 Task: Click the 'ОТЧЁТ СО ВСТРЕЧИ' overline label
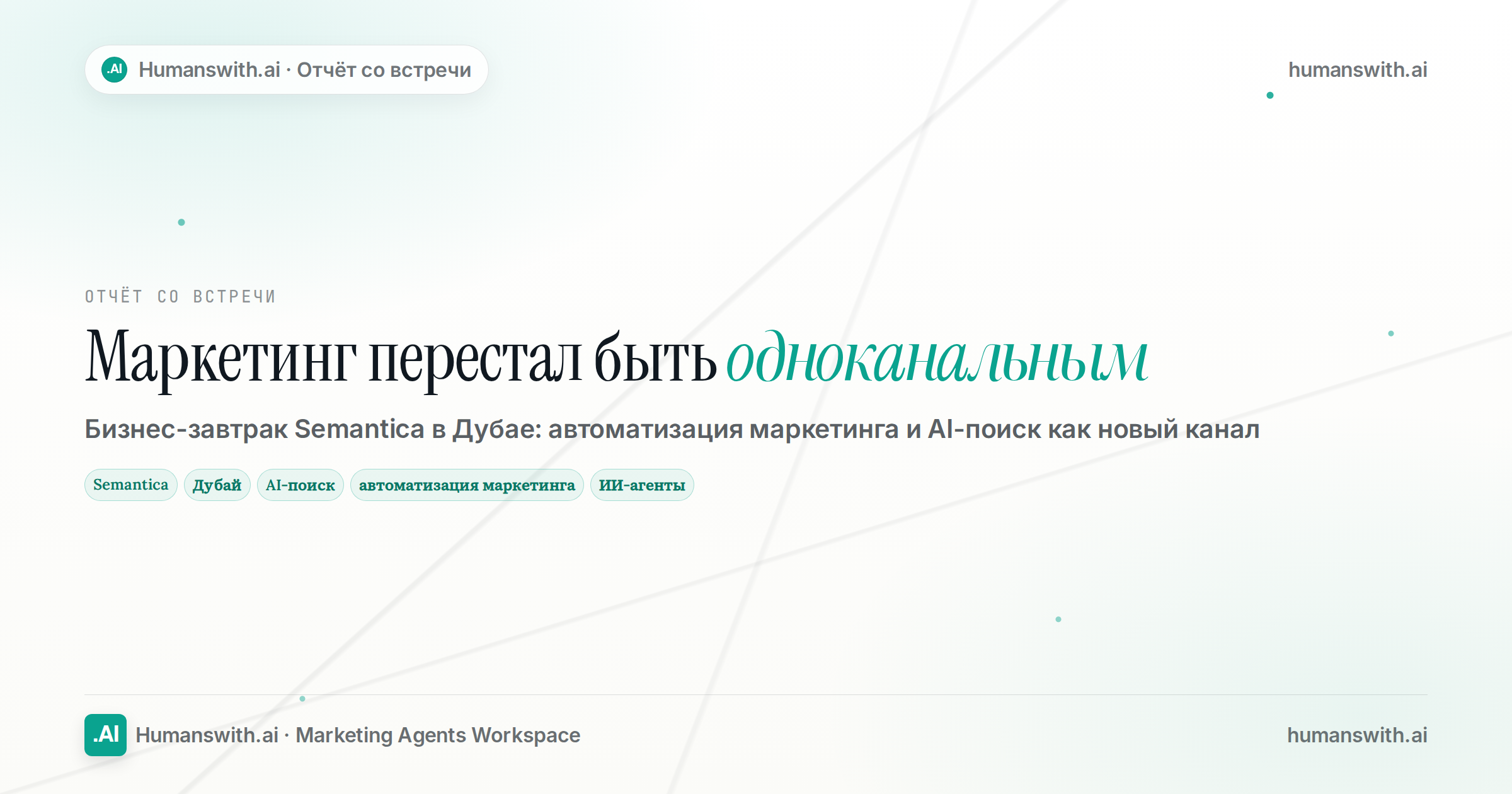(181, 296)
